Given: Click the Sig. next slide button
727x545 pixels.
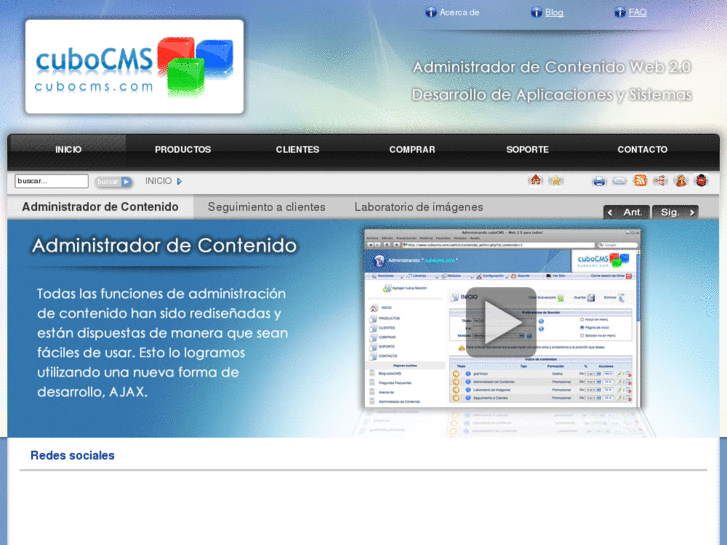Looking at the screenshot, I should pos(675,212).
